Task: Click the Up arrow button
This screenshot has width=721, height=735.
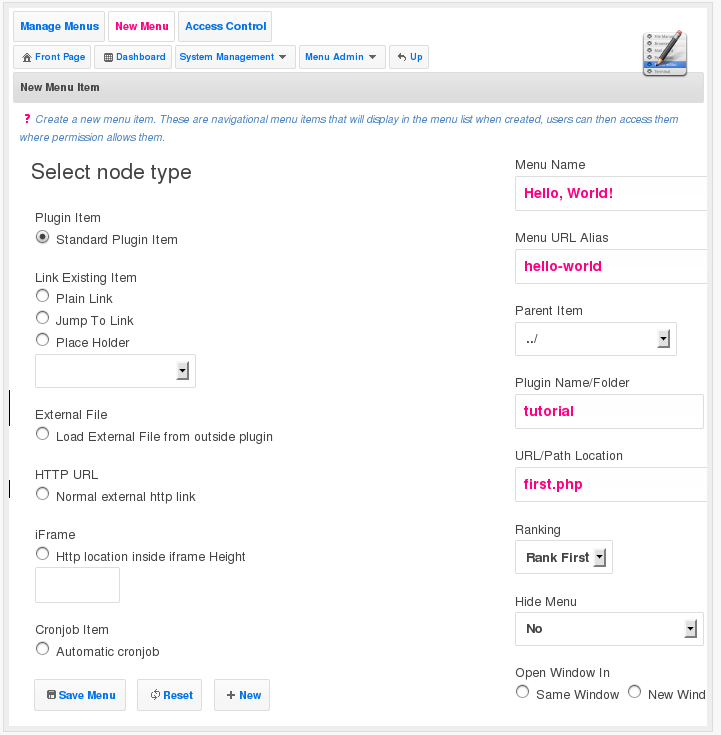Action: coord(410,57)
